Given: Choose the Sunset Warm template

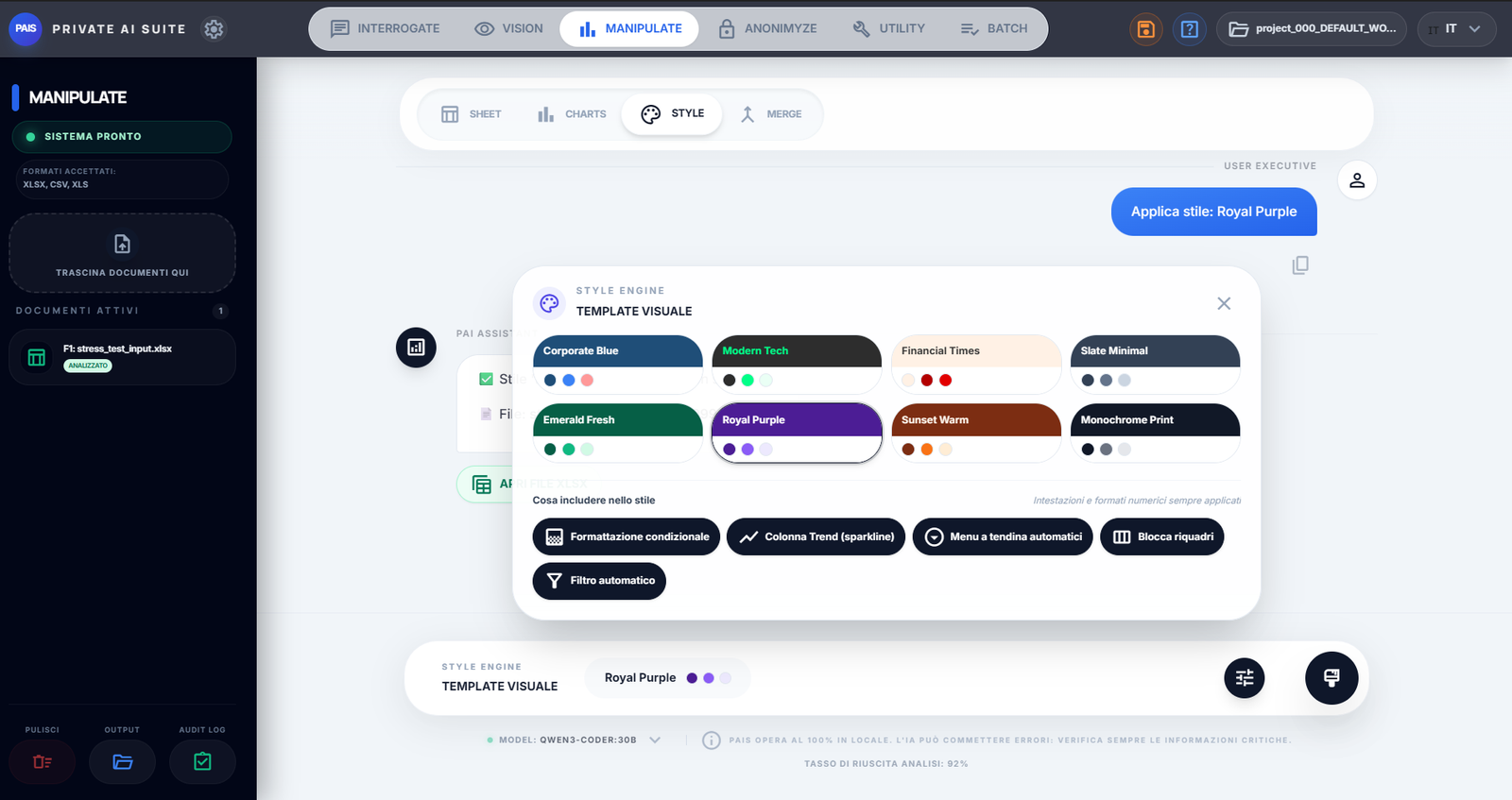Looking at the screenshot, I should coord(976,434).
